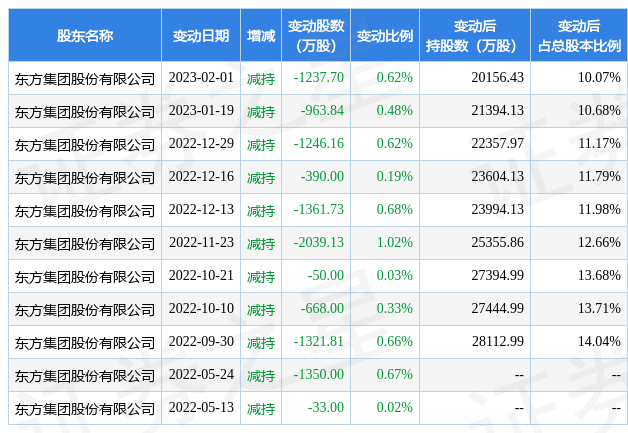Click the share change value -33.00
Viewport: 628px width, 433px height.
[x=326, y=407]
